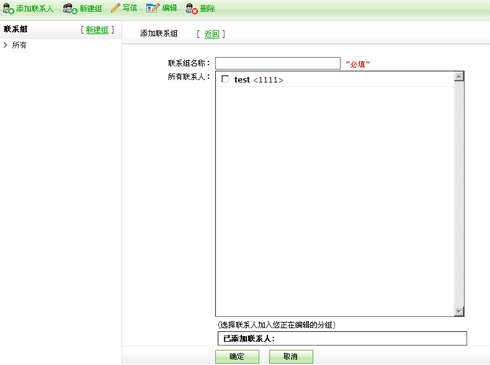This screenshot has width=490, height=365.
Task: Focus the 联系组名称 input field
Action: (278, 63)
